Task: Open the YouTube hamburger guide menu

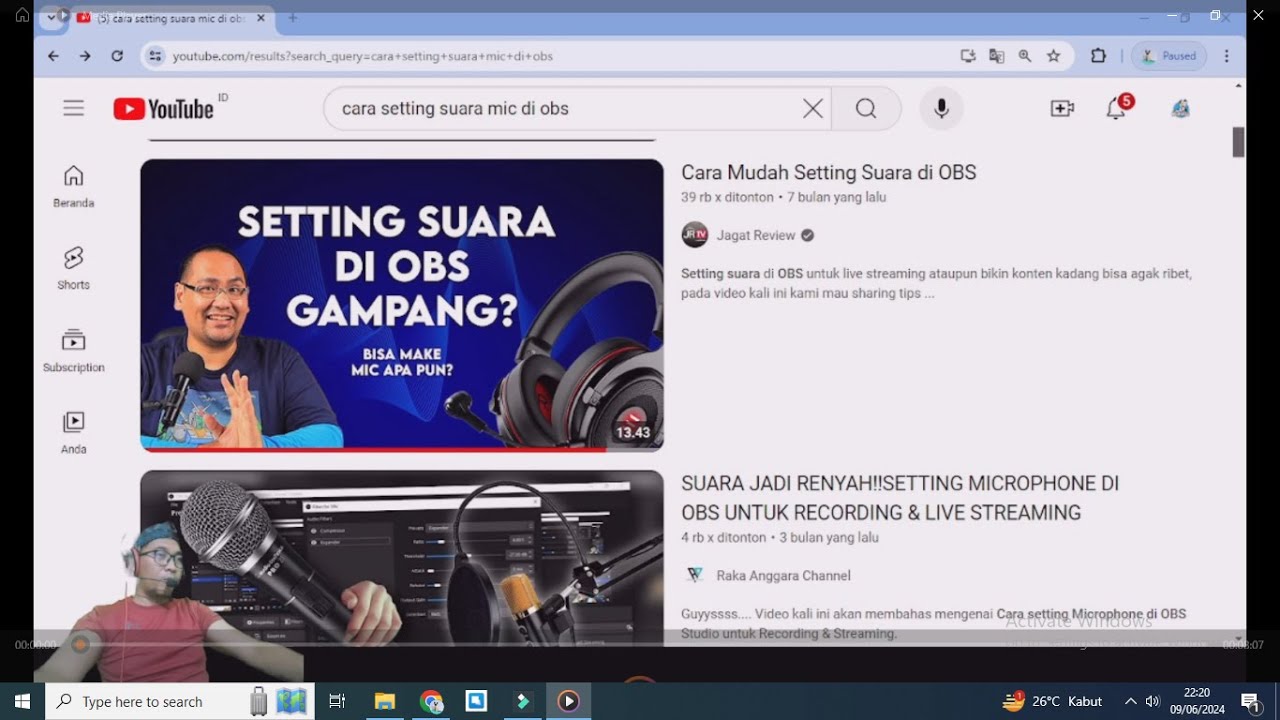Action: coord(73,108)
